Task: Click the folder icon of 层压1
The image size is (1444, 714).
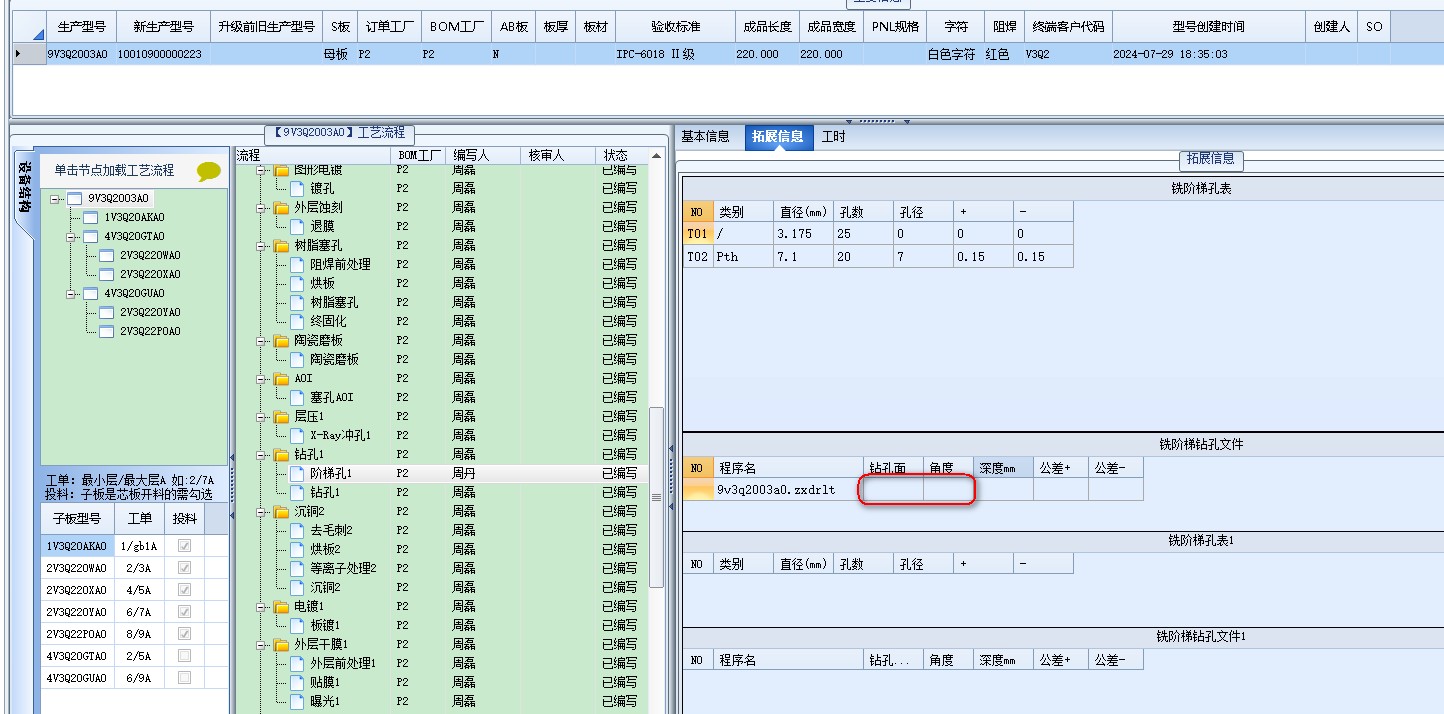Action: click(281, 417)
